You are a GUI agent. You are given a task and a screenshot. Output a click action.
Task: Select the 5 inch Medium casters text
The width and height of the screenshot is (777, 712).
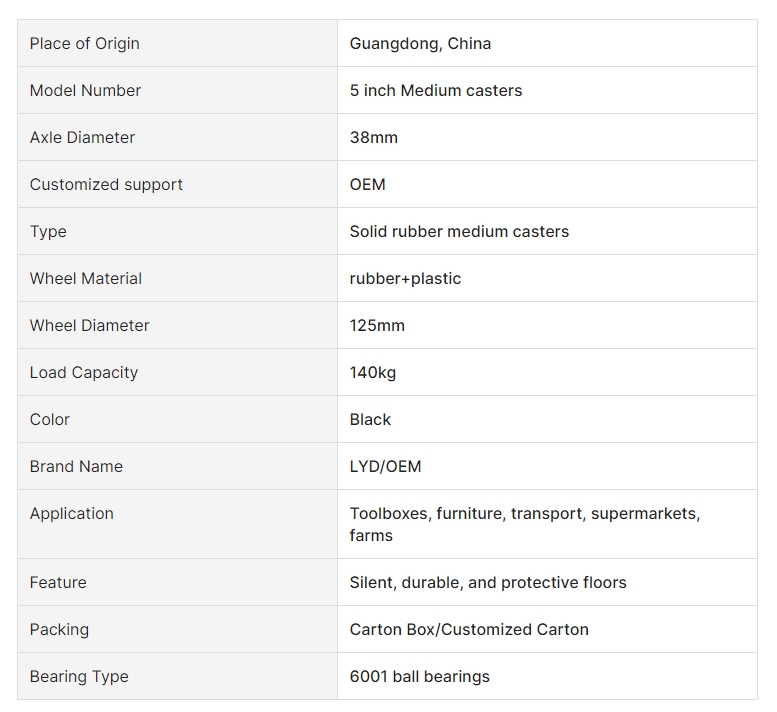(x=436, y=91)
